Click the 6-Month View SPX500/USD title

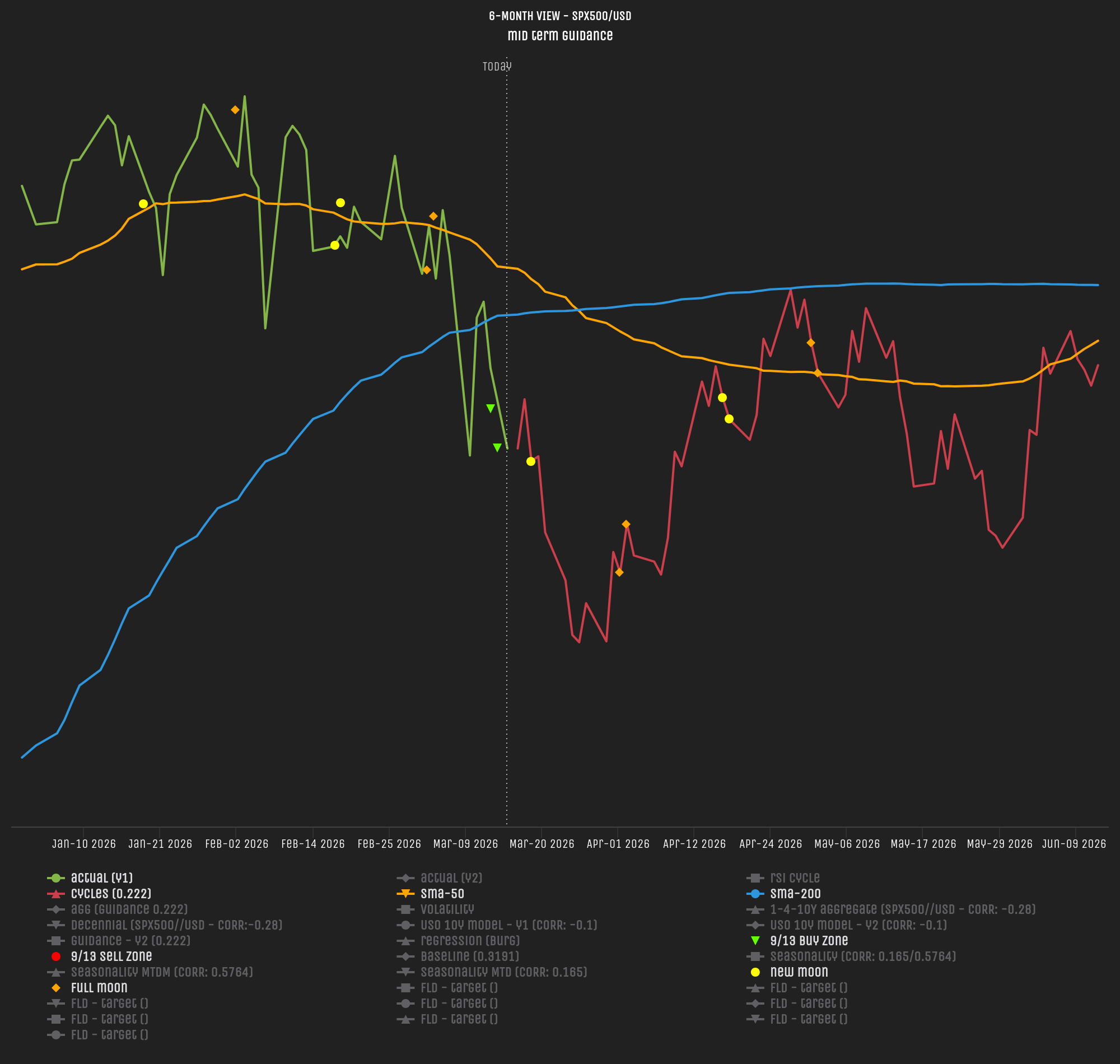coord(559,16)
